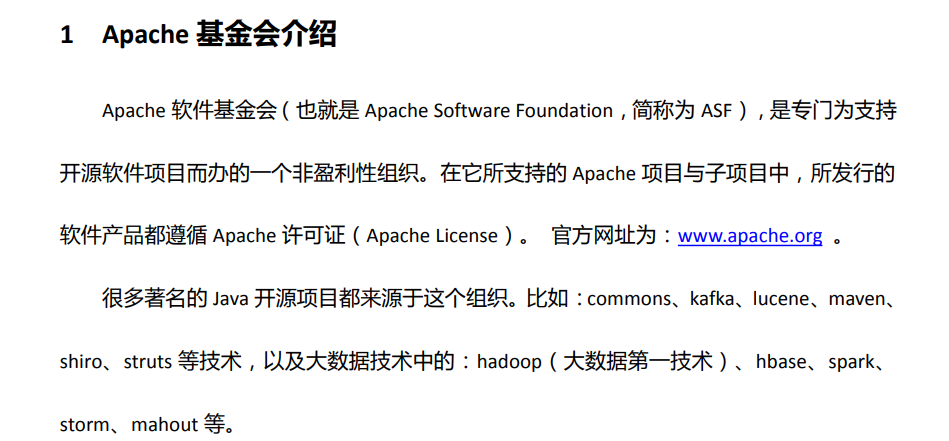The image size is (949, 441).
Task: Click the word "storm"
Action: coord(85,425)
